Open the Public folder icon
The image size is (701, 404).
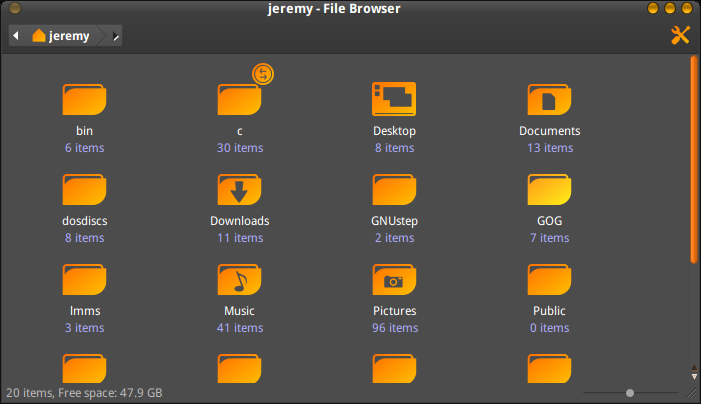coord(549,279)
